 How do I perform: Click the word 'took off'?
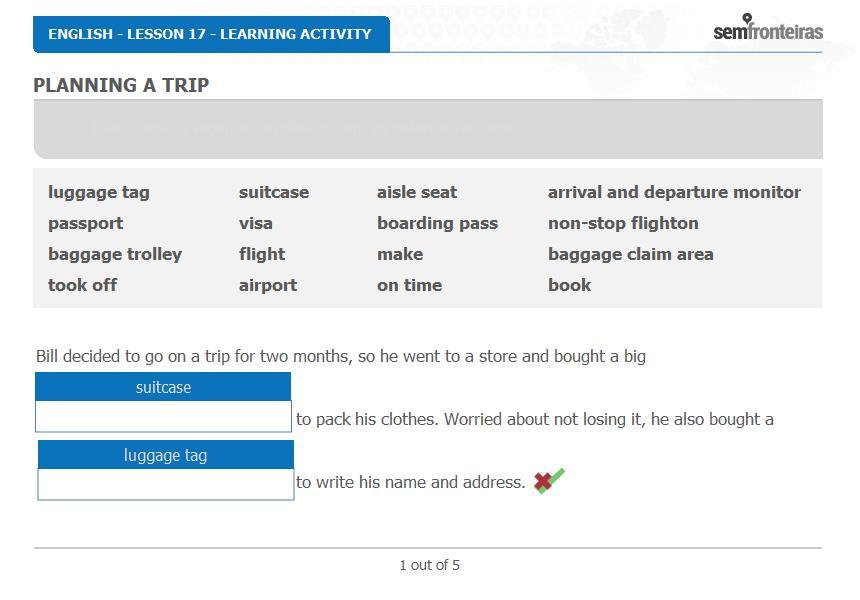click(x=82, y=285)
